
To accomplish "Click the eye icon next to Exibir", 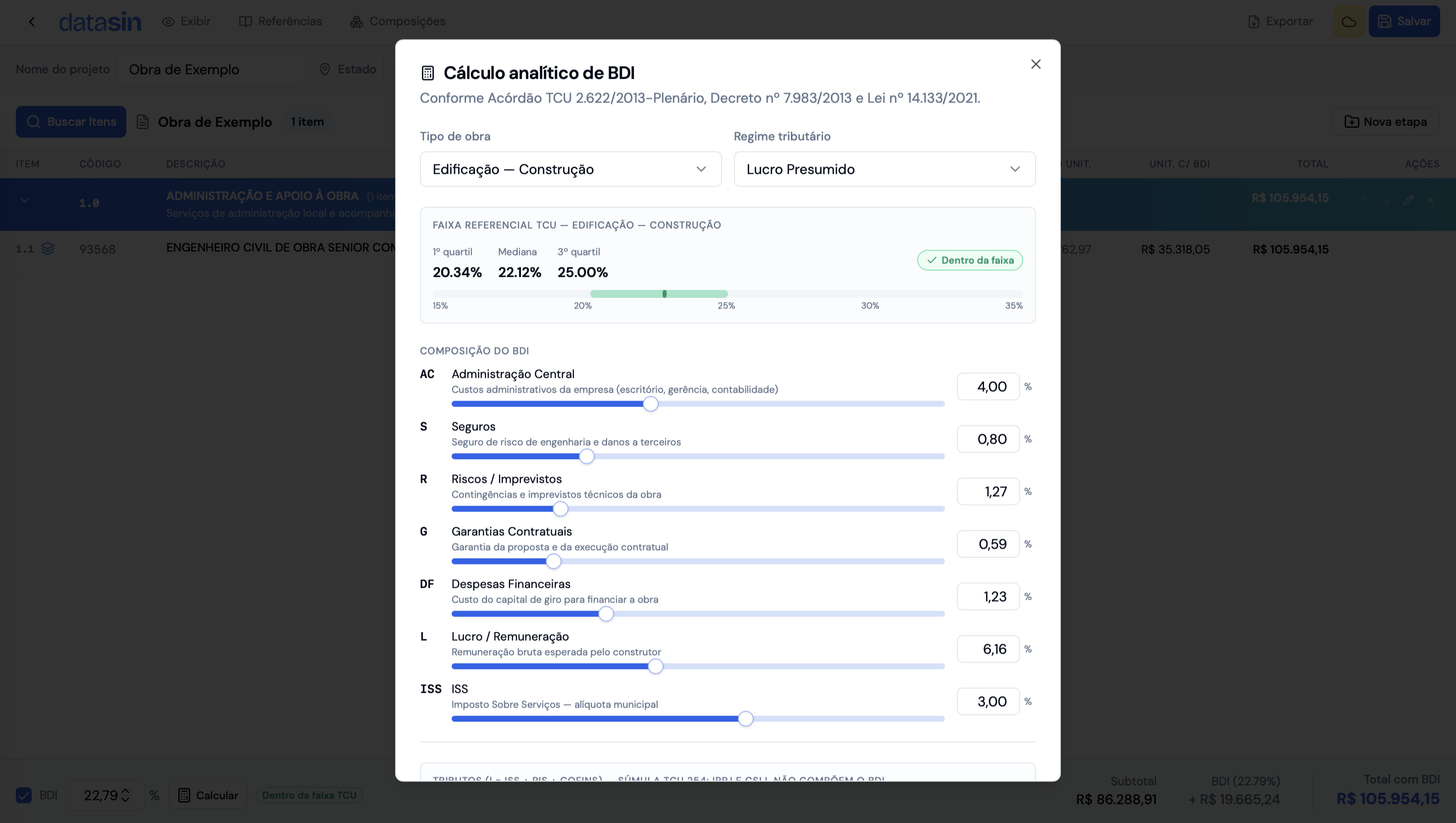I will coord(168,21).
